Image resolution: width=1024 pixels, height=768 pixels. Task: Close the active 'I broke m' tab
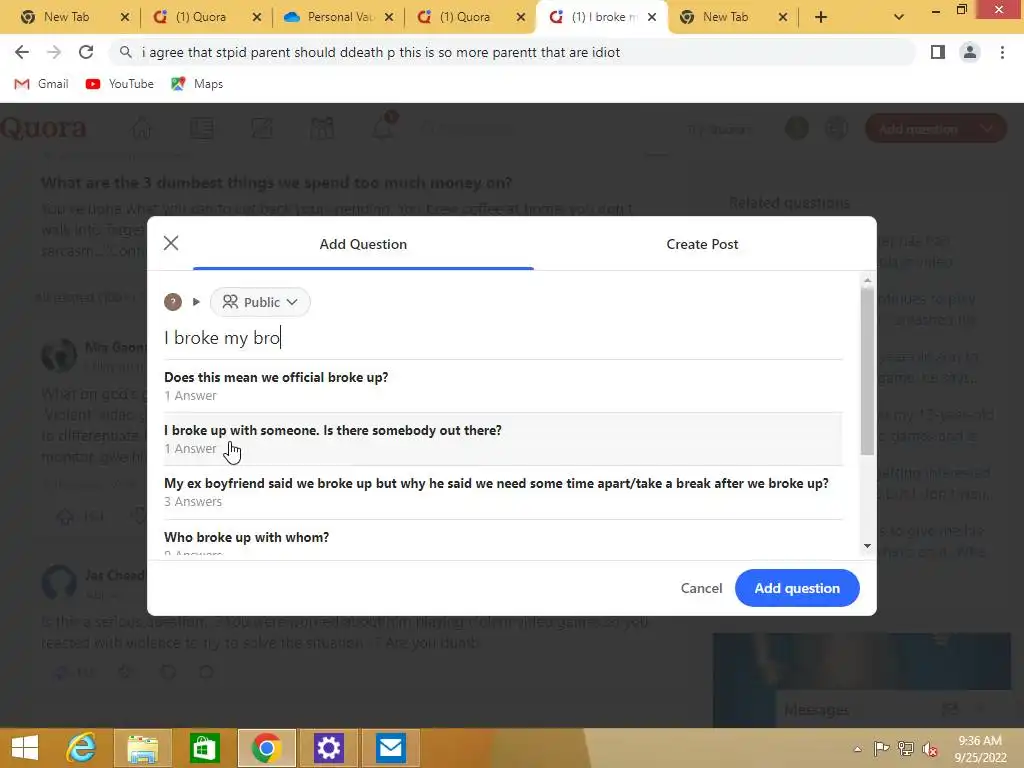652,18
